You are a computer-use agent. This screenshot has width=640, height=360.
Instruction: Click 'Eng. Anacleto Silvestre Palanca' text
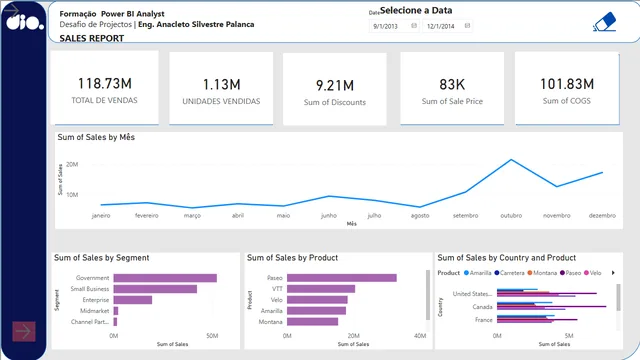tap(196, 24)
